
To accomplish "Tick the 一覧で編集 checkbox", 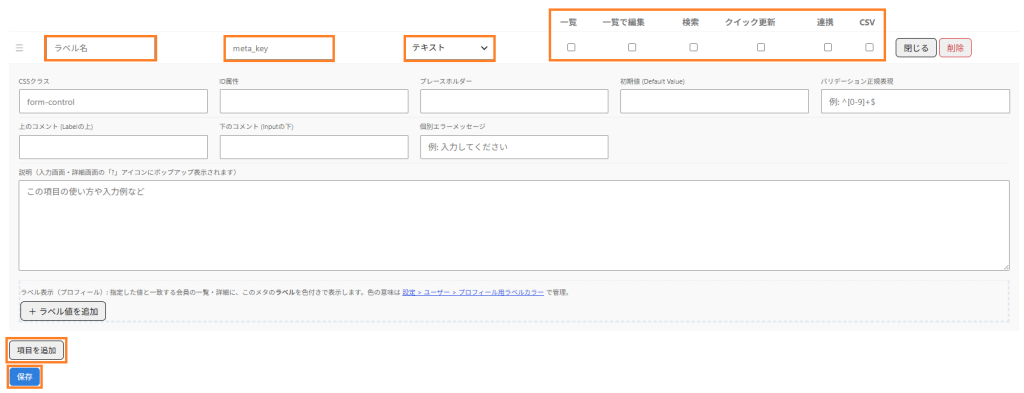I will [632, 47].
